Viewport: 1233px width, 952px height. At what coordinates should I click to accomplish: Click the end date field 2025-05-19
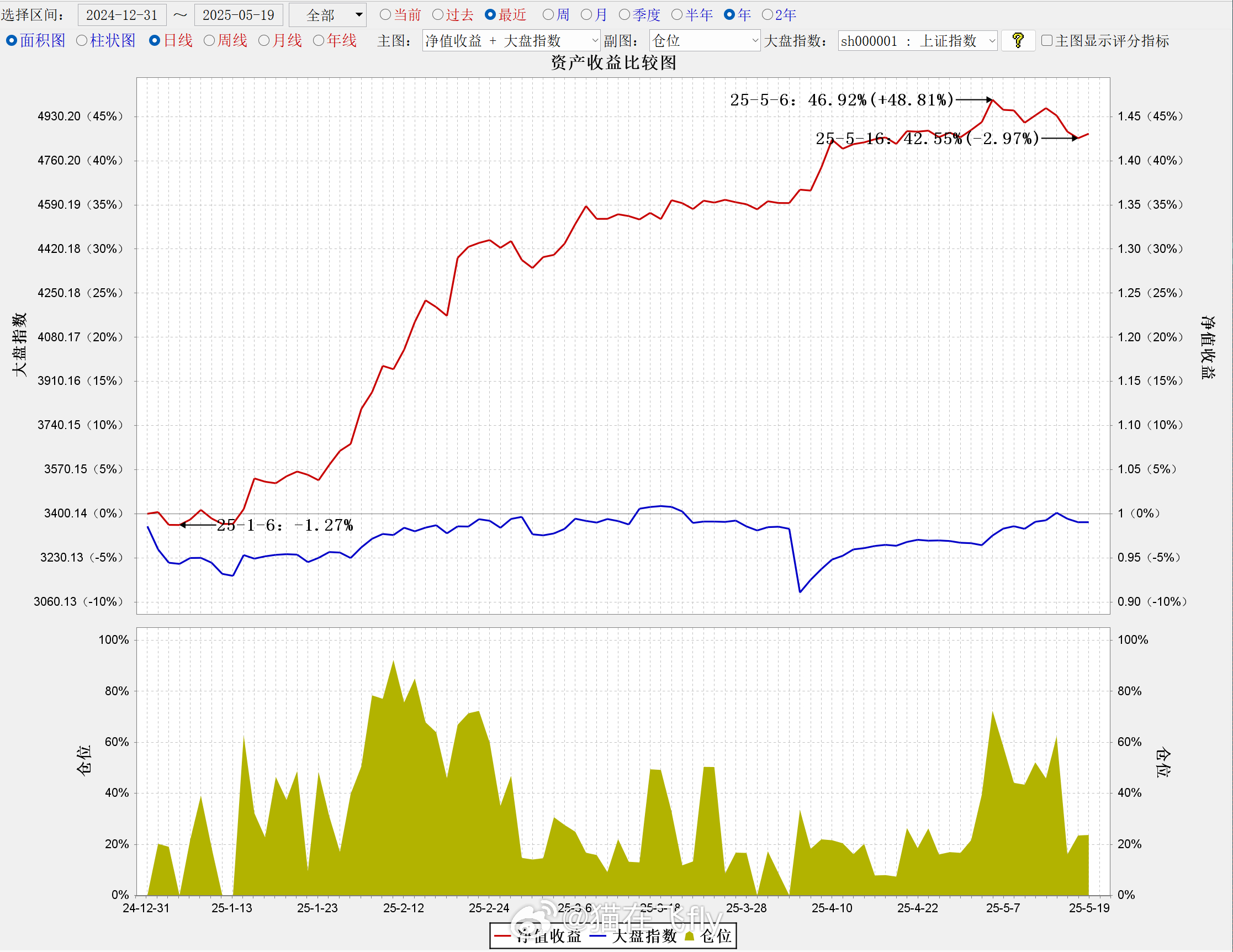point(238,15)
